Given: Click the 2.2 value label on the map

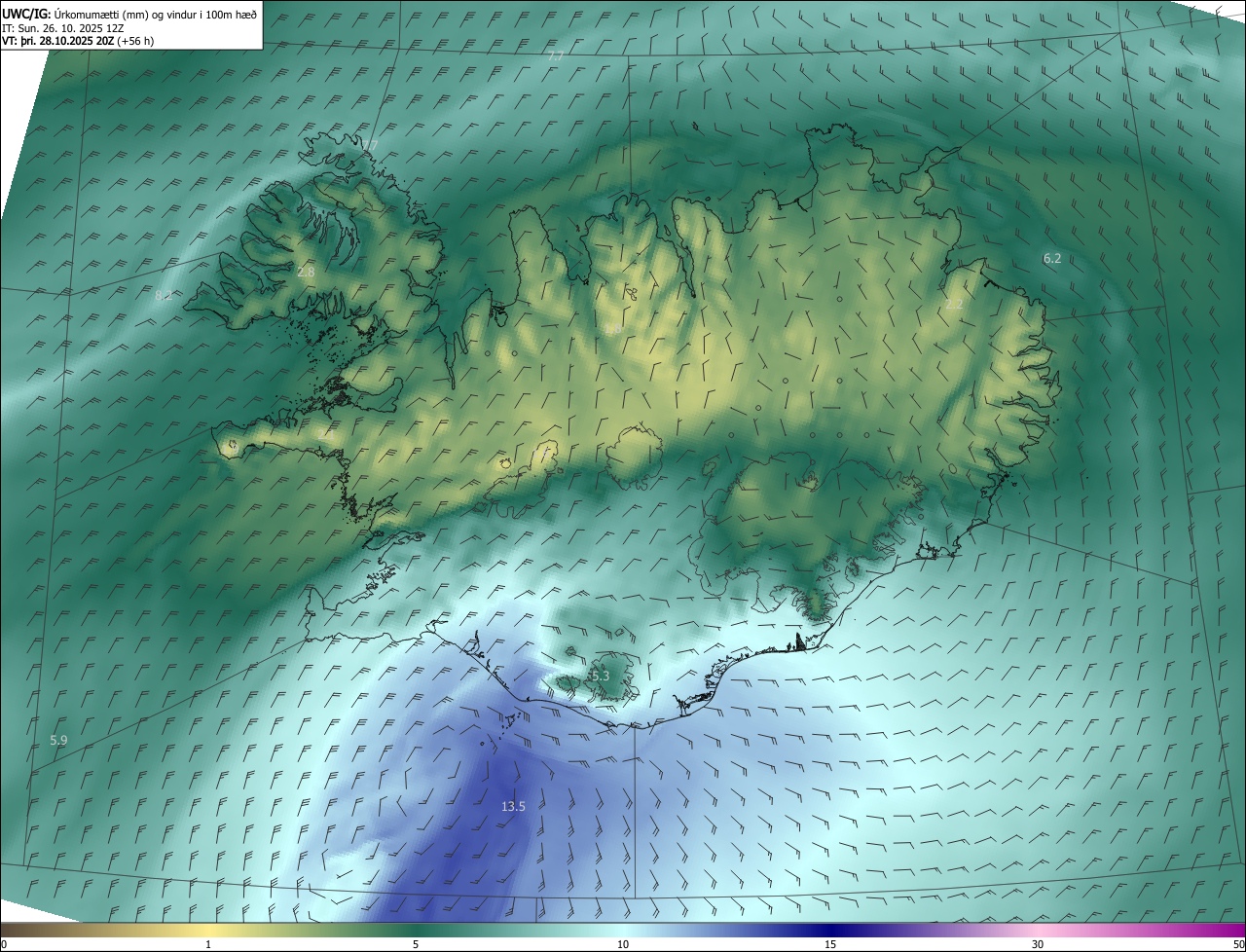Looking at the screenshot, I should (954, 304).
